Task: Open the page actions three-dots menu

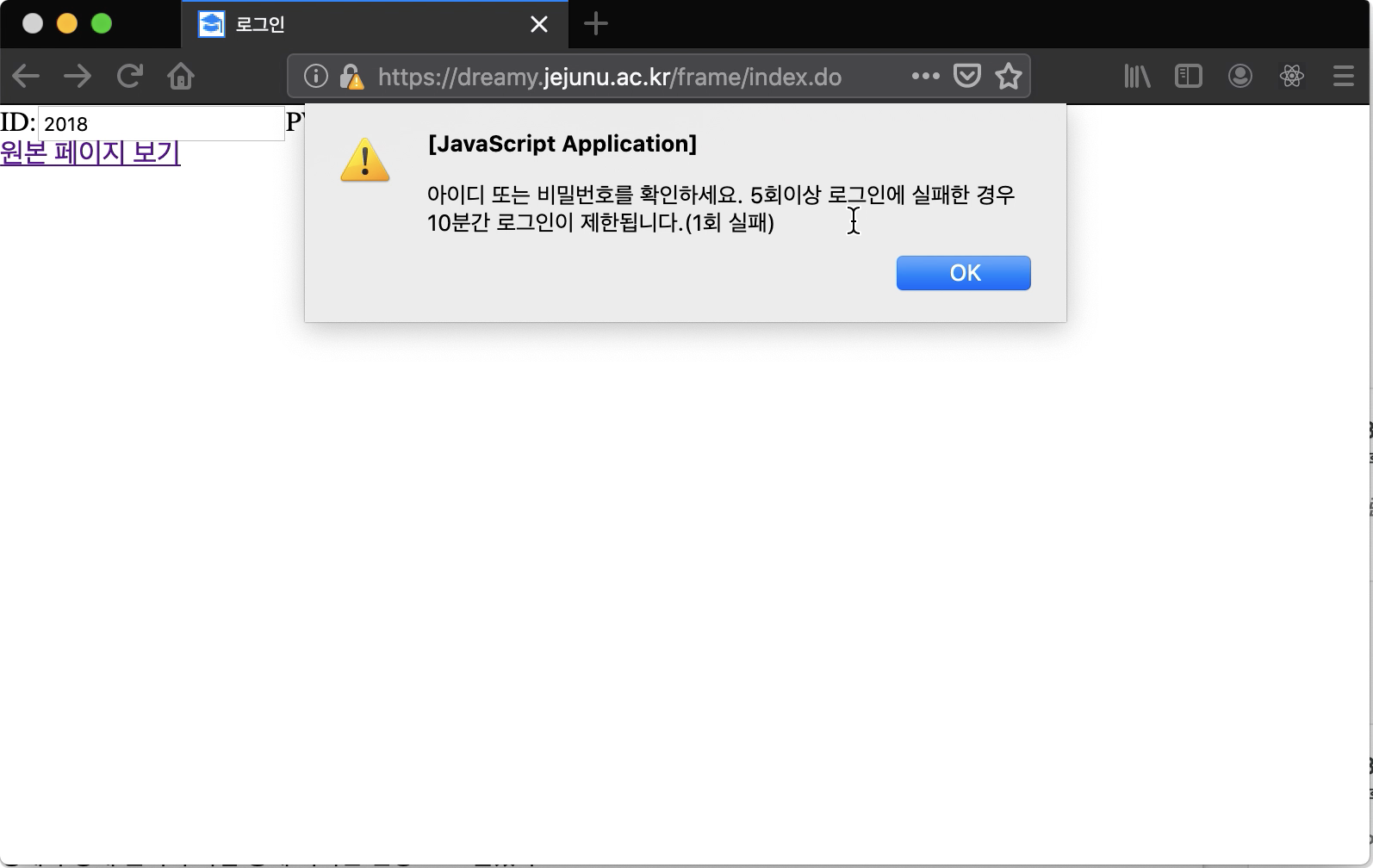Action: [925, 77]
